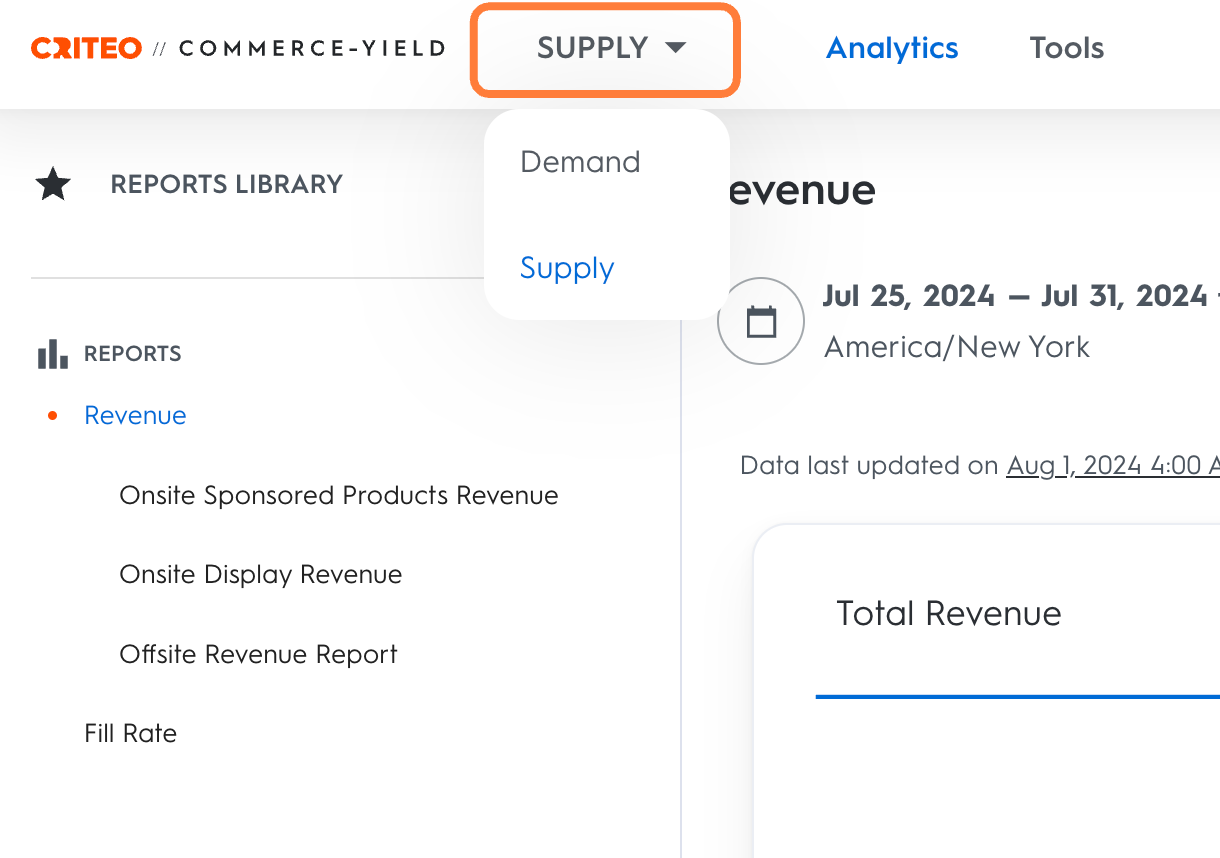Open the Offsite Revenue Report
The image size is (1220, 858).
pyautogui.click(x=258, y=654)
